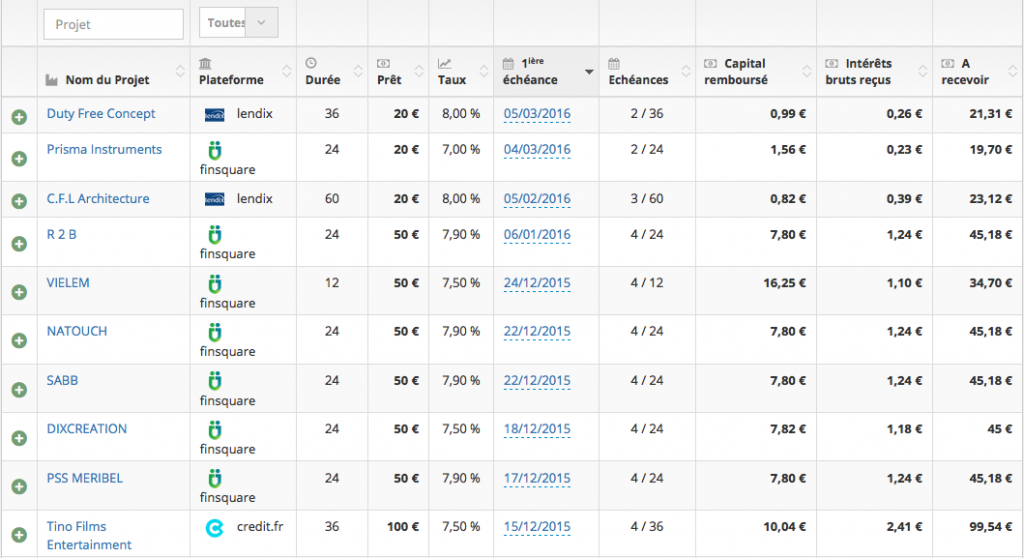Sort by Capital remboursé column arrows
The image size is (1024, 558).
(x=807, y=71)
